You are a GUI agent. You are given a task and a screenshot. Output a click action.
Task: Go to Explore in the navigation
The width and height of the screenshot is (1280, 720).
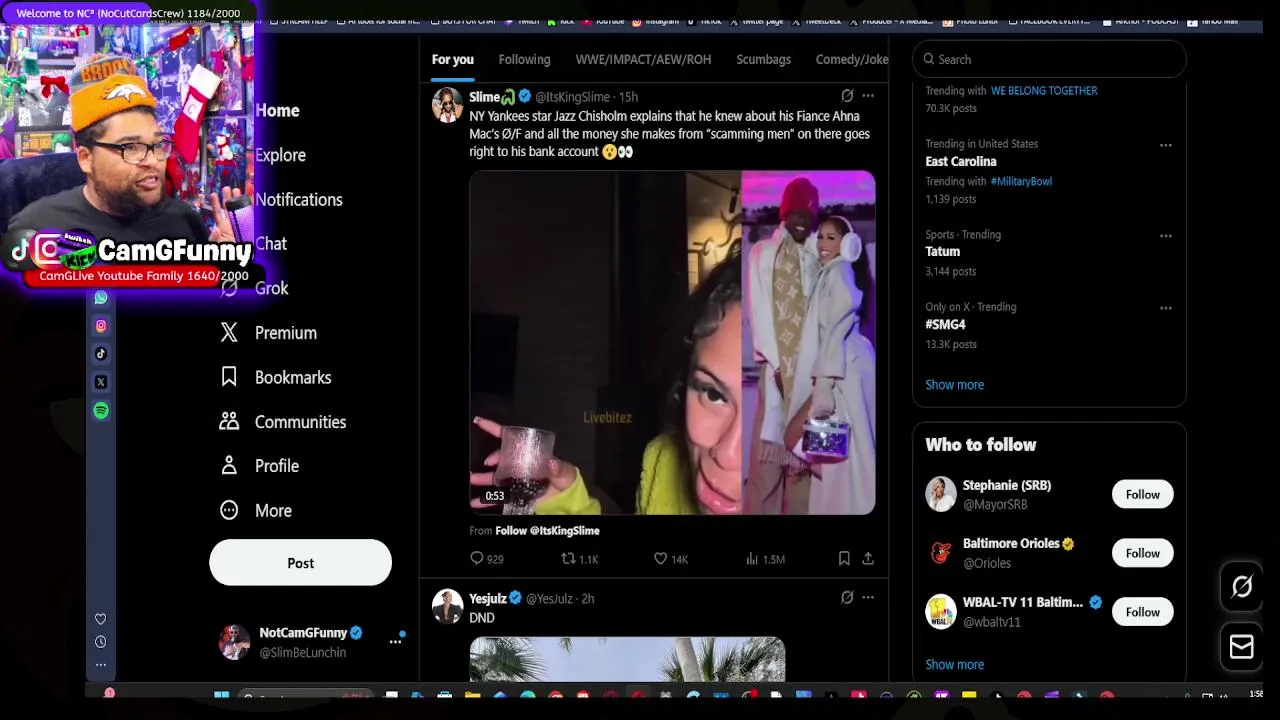pos(280,155)
